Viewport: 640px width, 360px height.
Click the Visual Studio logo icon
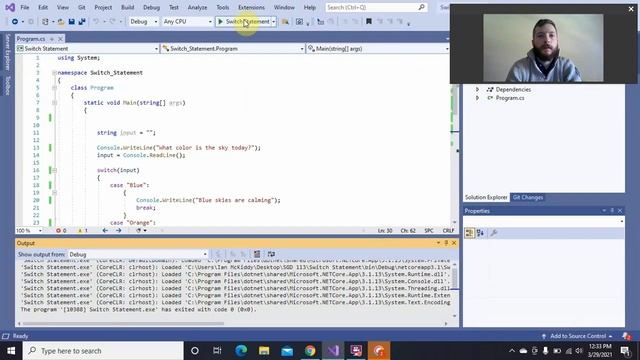(10, 7)
